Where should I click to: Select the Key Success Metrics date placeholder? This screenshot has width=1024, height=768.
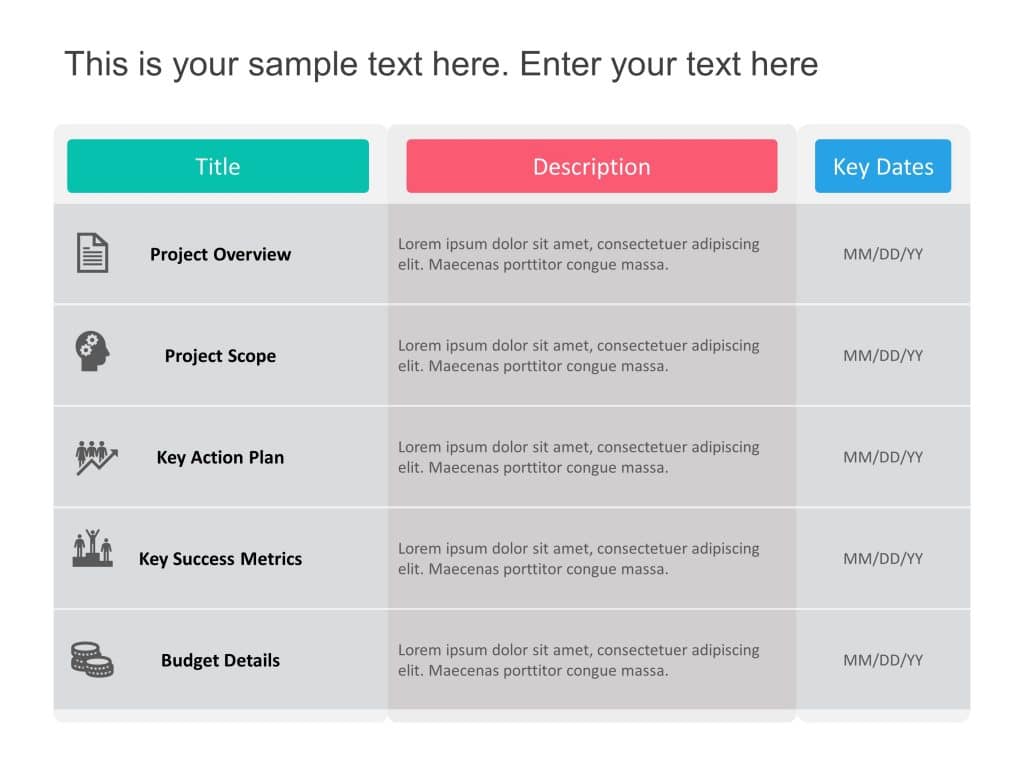coord(883,559)
